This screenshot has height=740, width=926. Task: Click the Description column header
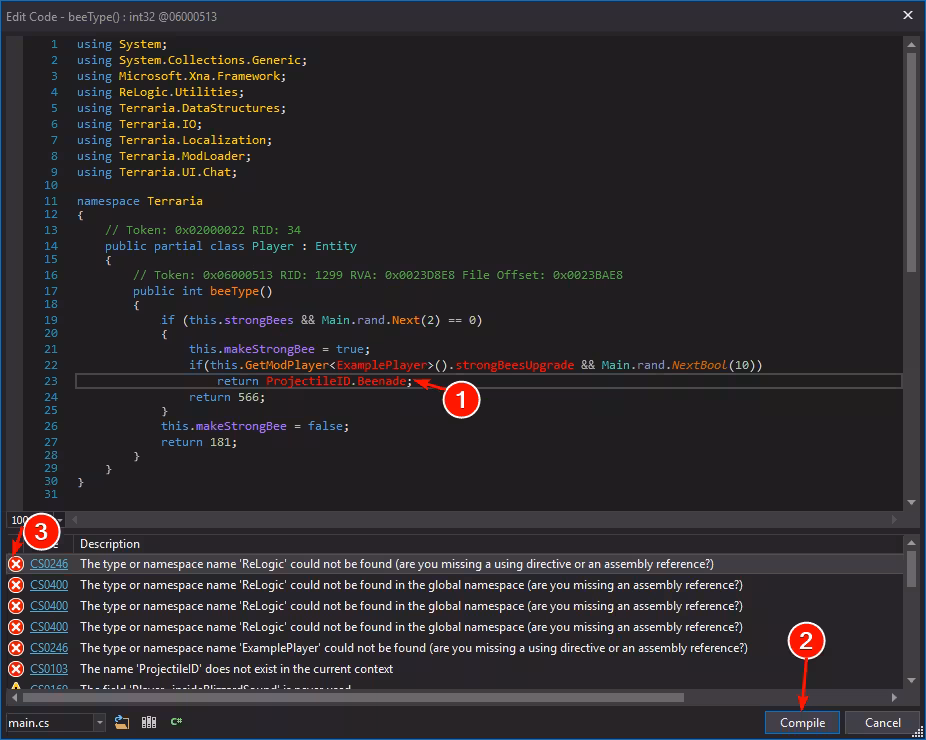point(110,544)
